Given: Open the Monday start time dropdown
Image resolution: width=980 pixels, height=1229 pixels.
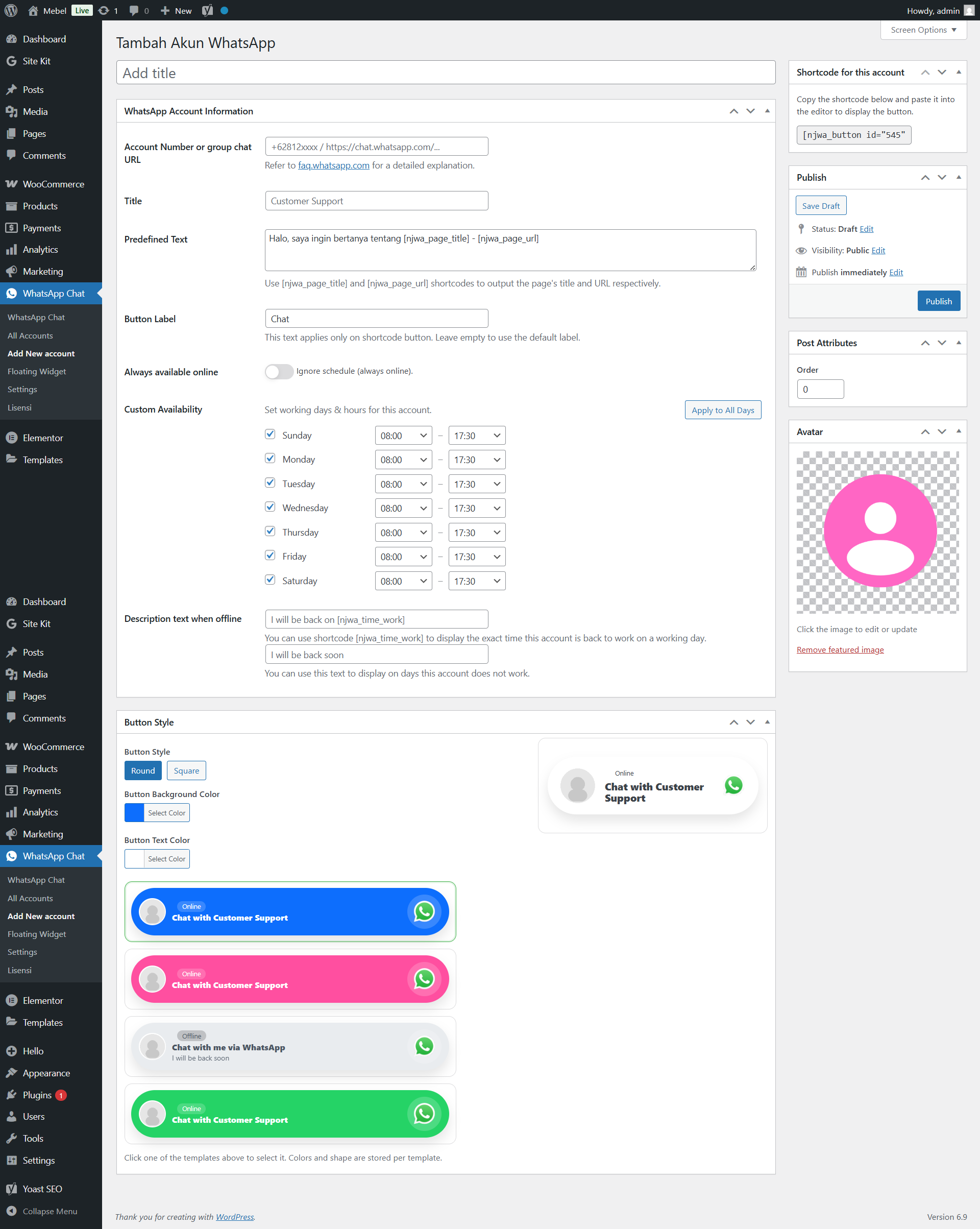Looking at the screenshot, I should [x=403, y=460].
